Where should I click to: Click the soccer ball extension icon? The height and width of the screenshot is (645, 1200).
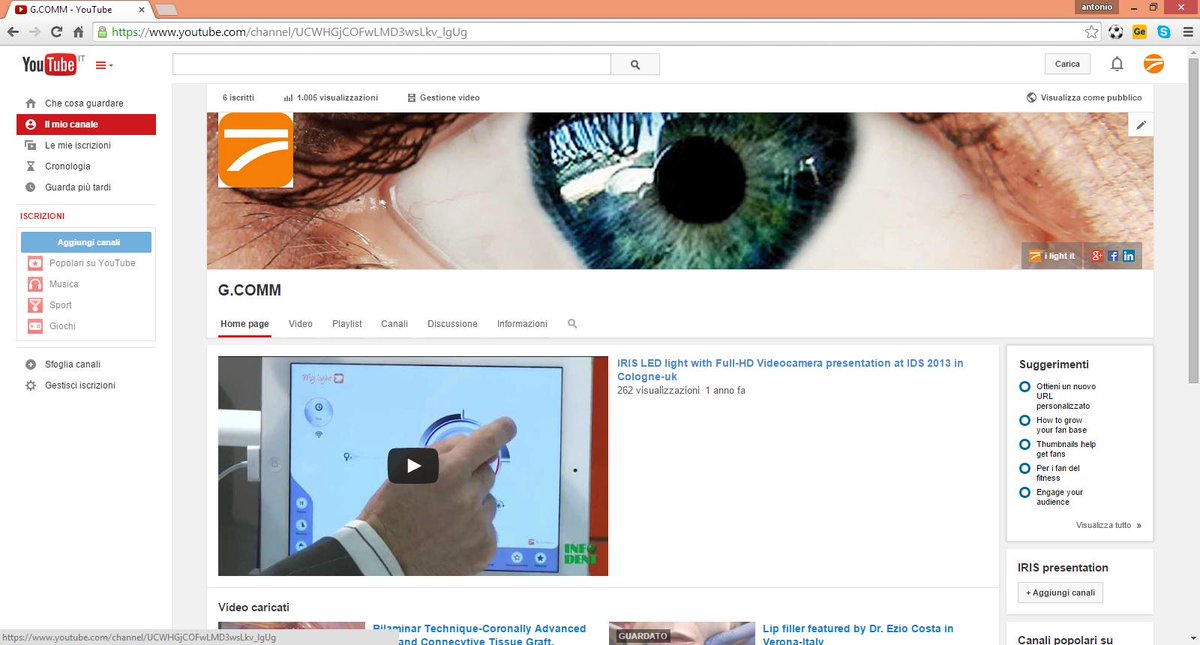1116,32
